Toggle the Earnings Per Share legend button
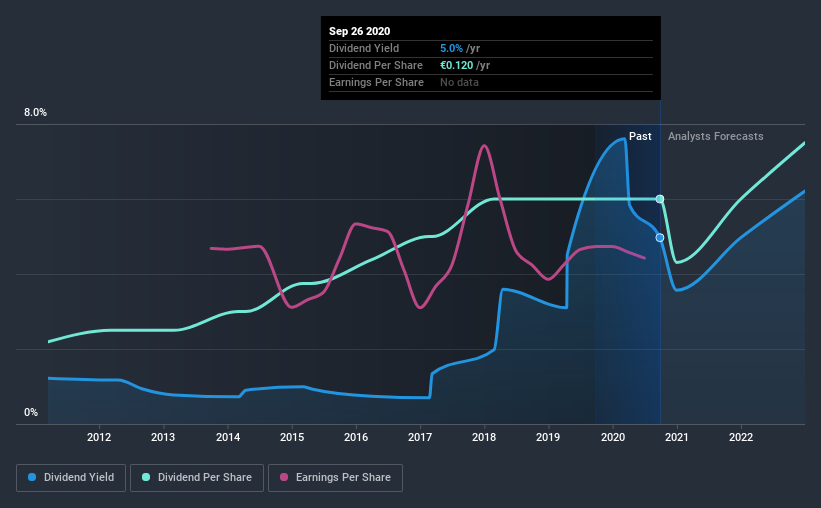Screen dimensions: 821x508 click(x=335, y=478)
